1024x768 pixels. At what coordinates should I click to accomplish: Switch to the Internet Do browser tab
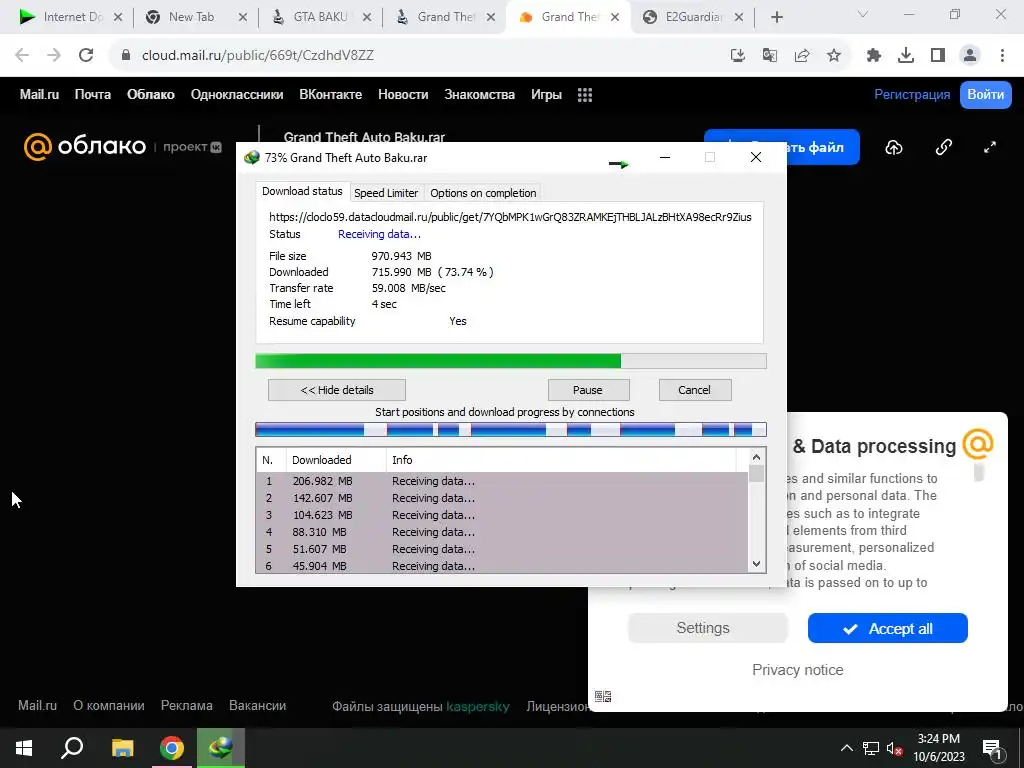[73, 17]
